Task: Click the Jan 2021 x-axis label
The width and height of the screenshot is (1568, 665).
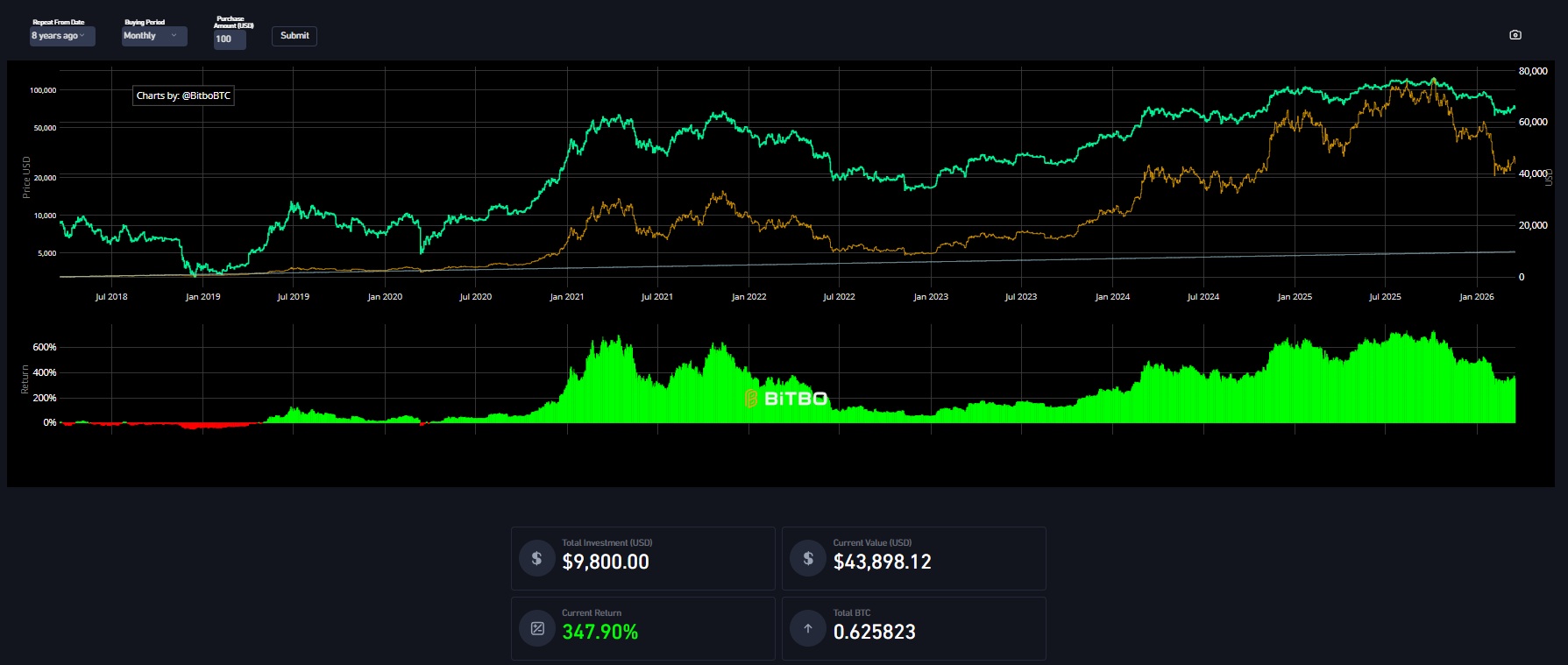Action: point(566,297)
